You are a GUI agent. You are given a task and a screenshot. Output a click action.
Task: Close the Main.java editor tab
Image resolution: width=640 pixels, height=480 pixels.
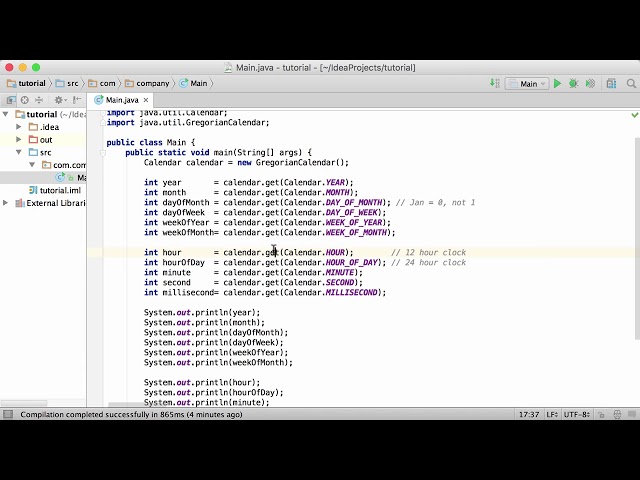pyautogui.click(x=146, y=100)
